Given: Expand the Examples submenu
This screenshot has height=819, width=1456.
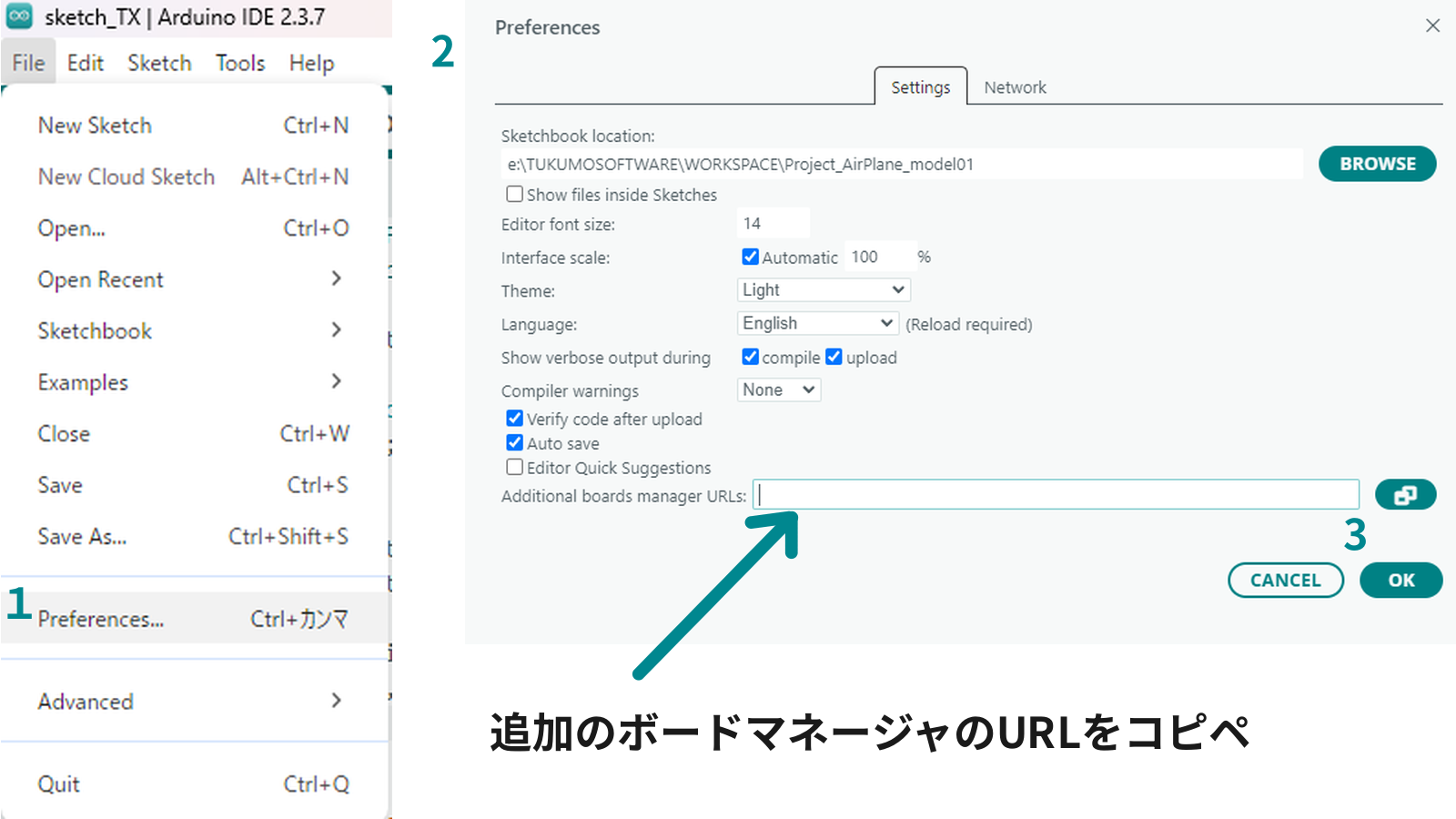Looking at the screenshot, I should point(82,381).
